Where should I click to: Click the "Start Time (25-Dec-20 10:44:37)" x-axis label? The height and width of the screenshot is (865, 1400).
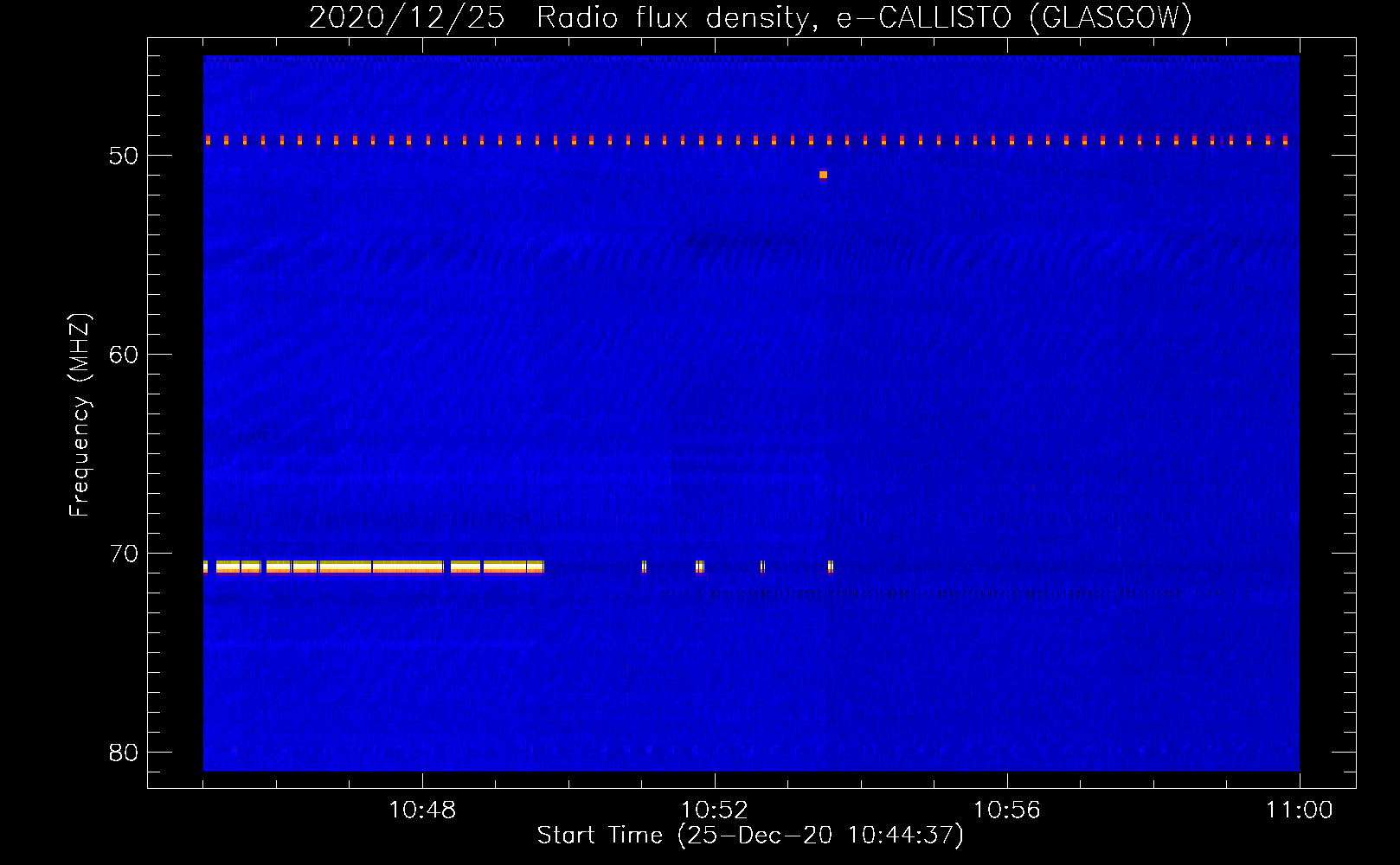(x=750, y=836)
